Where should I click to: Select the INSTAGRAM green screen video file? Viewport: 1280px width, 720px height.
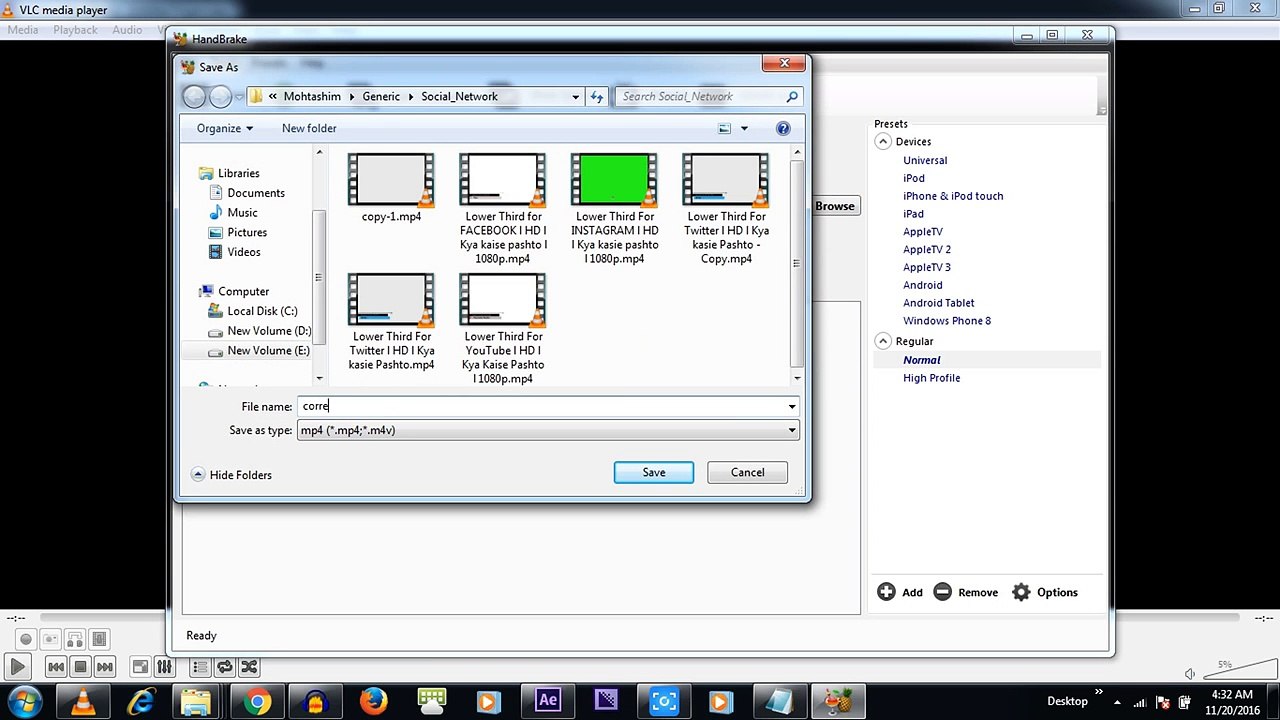click(614, 208)
